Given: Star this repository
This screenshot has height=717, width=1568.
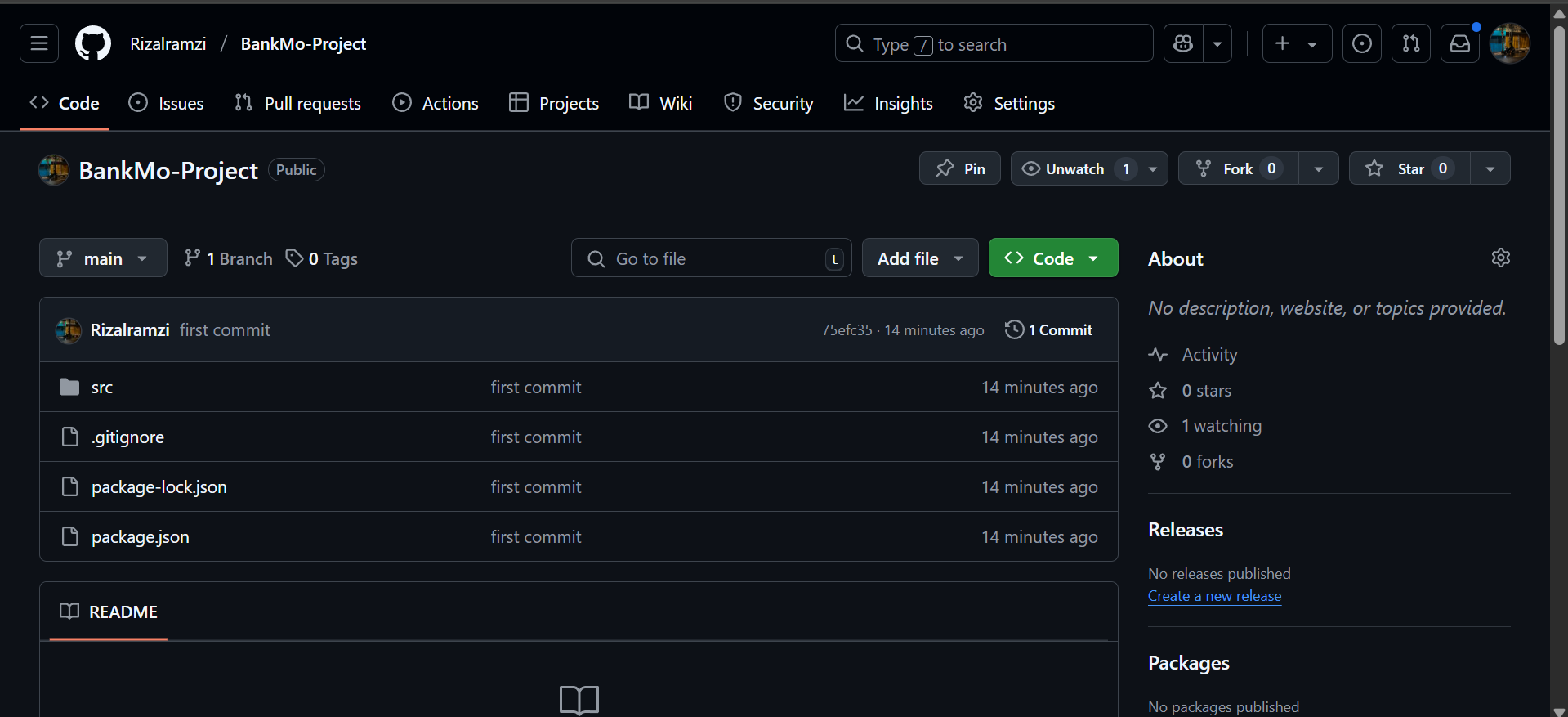Looking at the screenshot, I should (1409, 168).
